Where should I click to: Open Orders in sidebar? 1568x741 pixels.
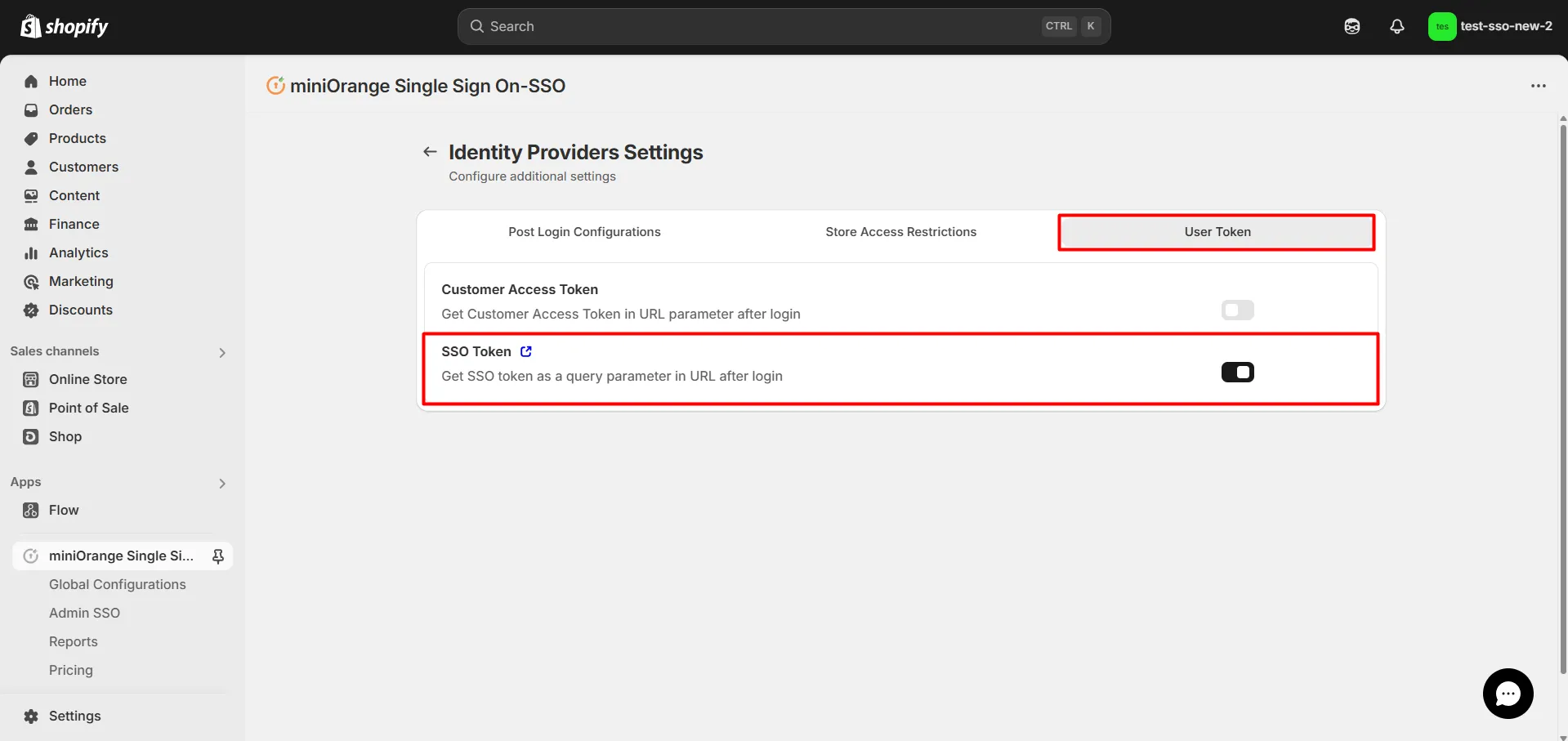(x=70, y=109)
